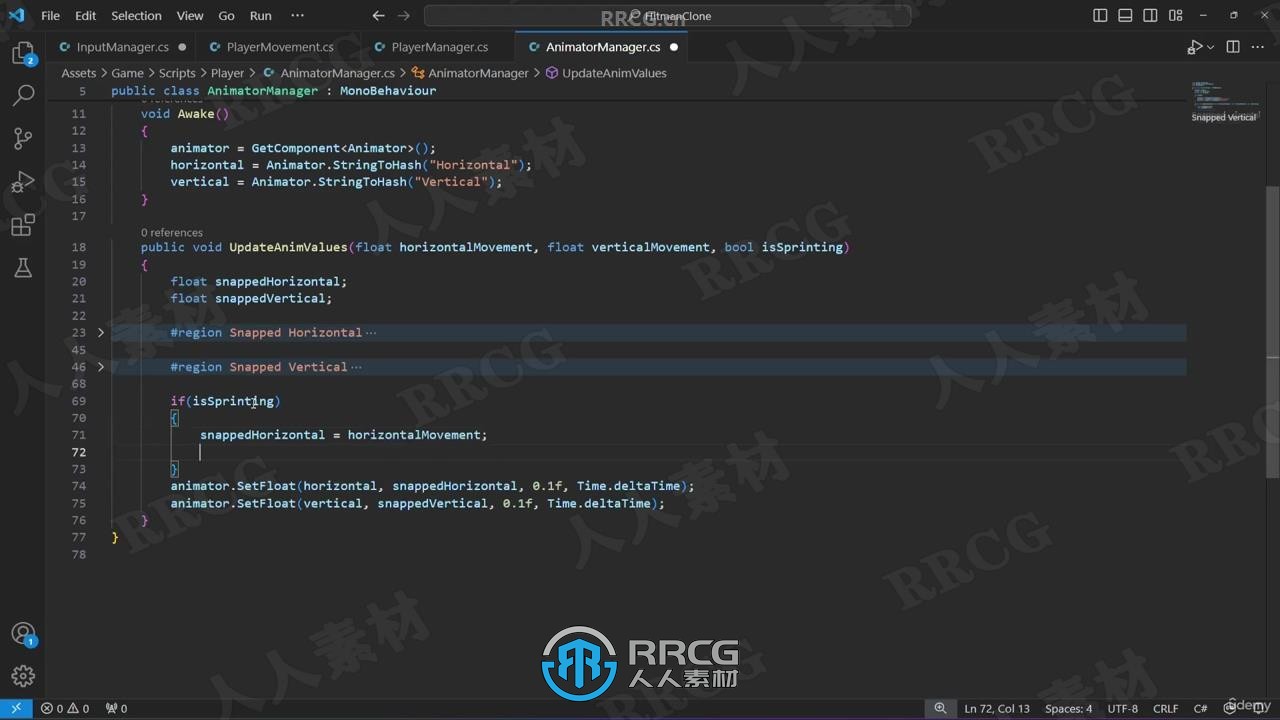Toggle primary side bar layout icon
Image resolution: width=1280 pixels, height=720 pixels.
pyautogui.click(x=1100, y=16)
